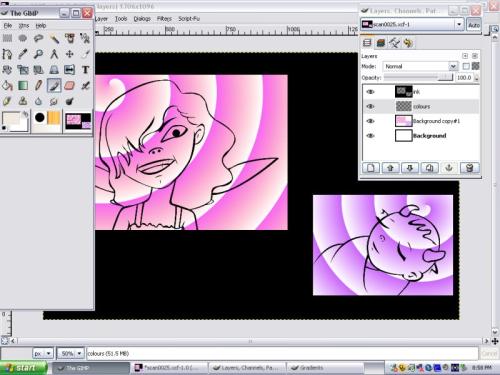Viewport: 500px width, 375px height.
Task: Select the Dodge/Burn tool
Action: (70, 101)
